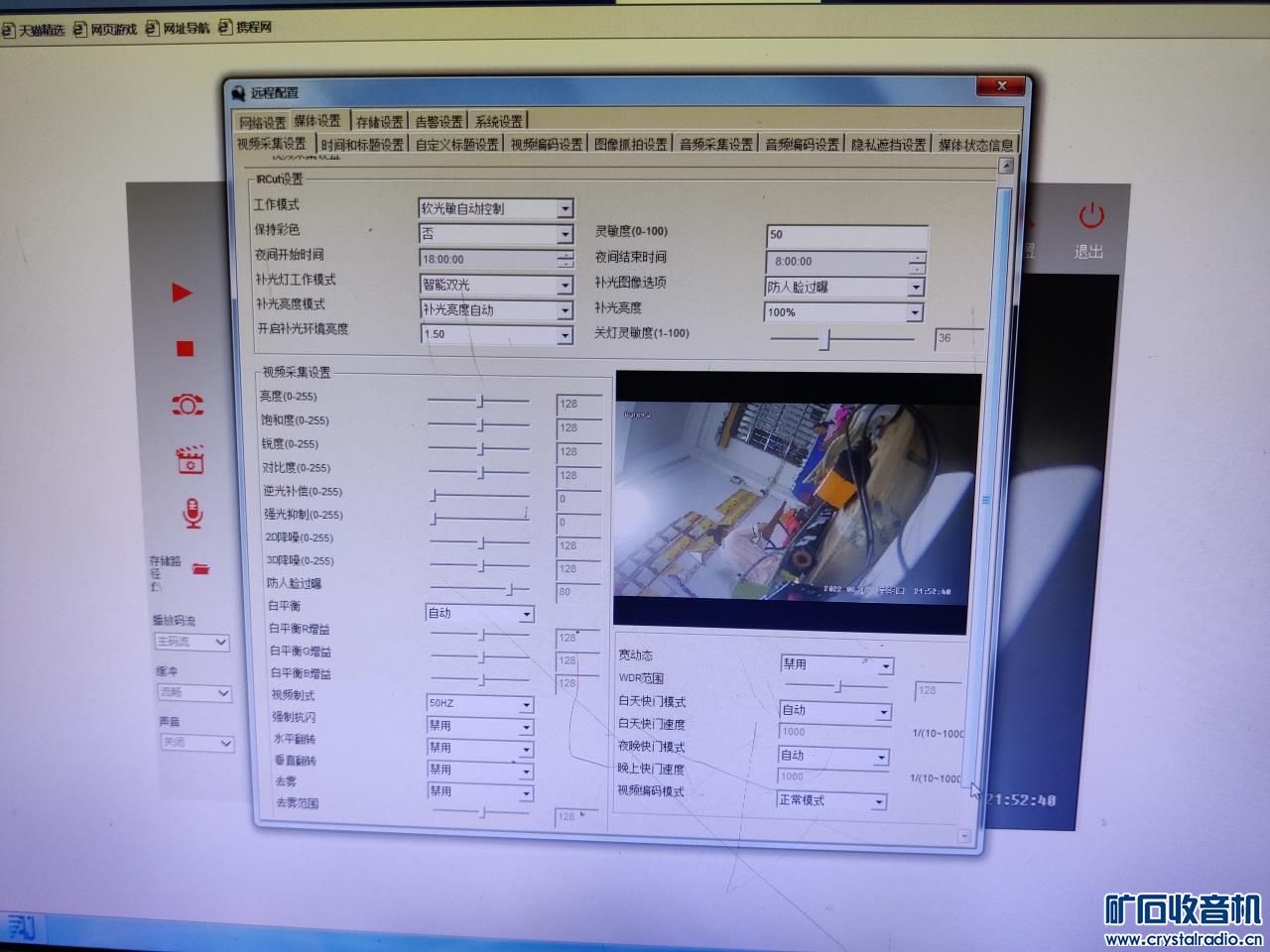Open the 视频编码设置 sub-tab
1270x952 pixels.
(547, 144)
